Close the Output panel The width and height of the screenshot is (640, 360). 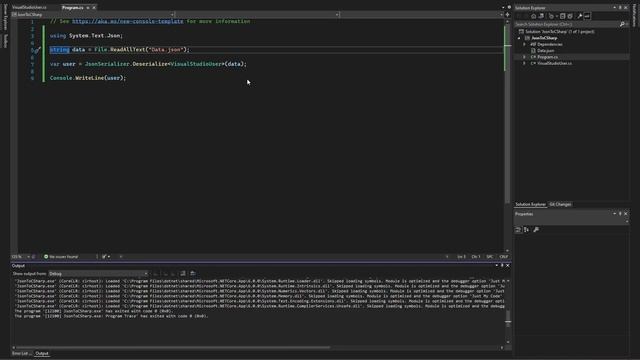click(x=508, y=266)
